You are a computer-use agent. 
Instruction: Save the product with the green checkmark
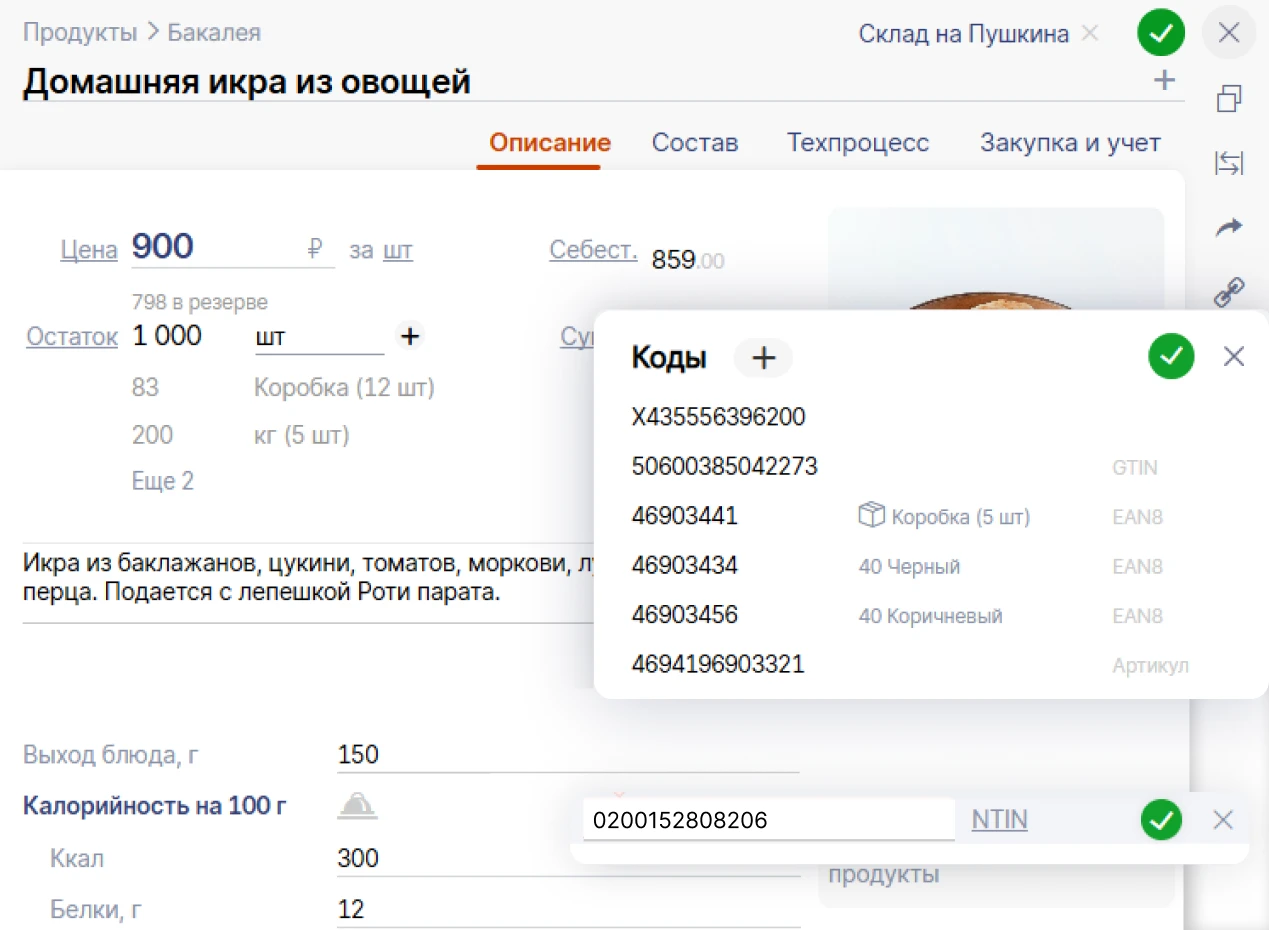coord(1160,32)
